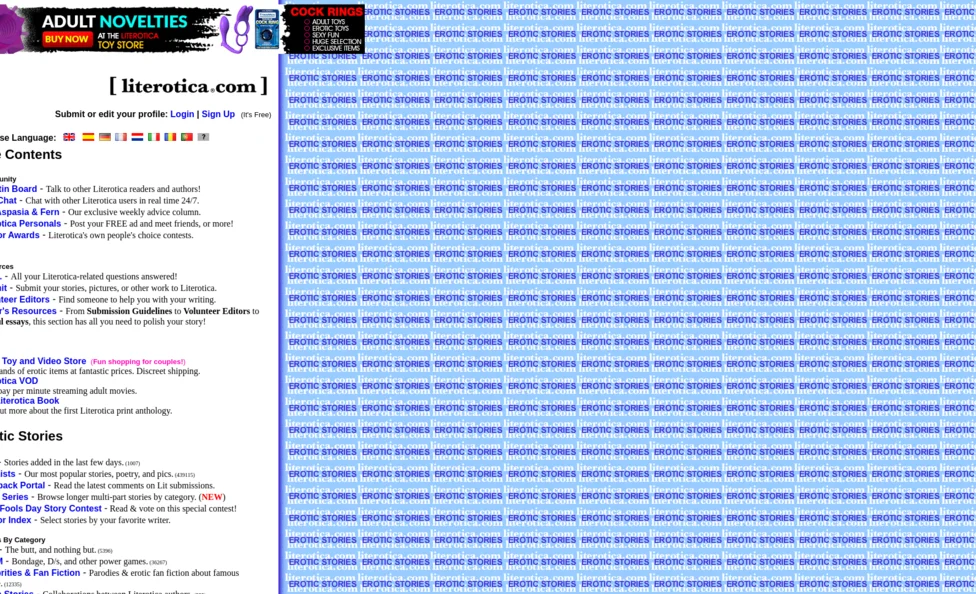
Task: Select the German flag language
Action: click(x=105, y=137)
